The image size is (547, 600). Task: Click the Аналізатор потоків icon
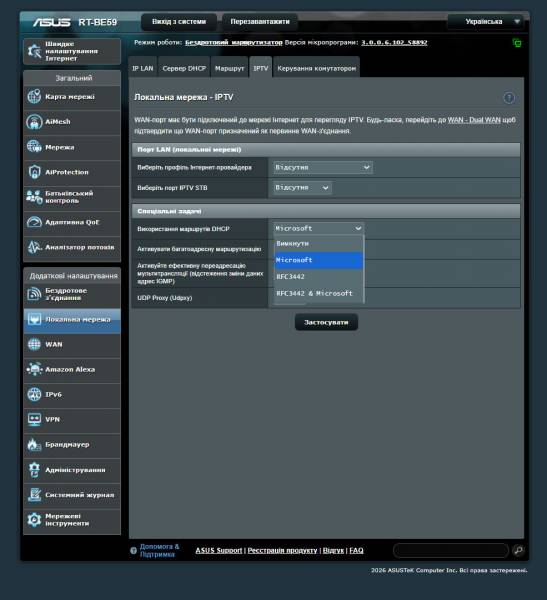click(x=34, y=247)
